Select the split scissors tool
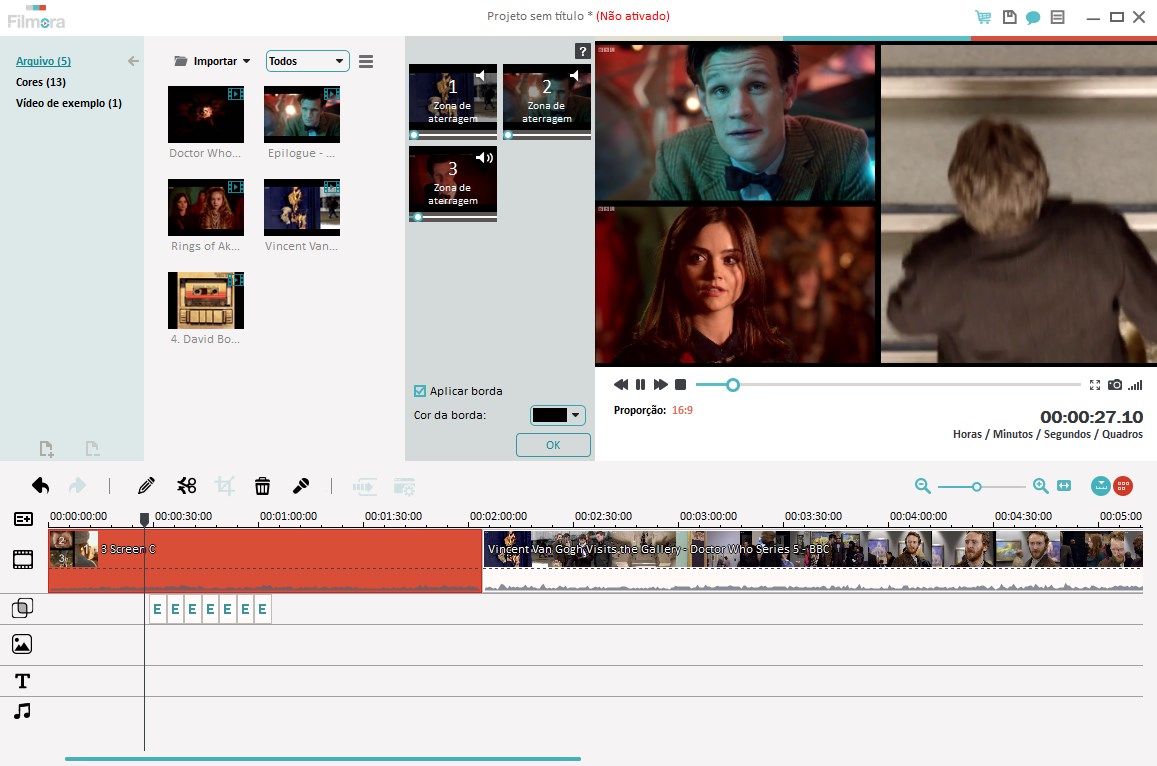1157x766 pixels. [187, 486]
